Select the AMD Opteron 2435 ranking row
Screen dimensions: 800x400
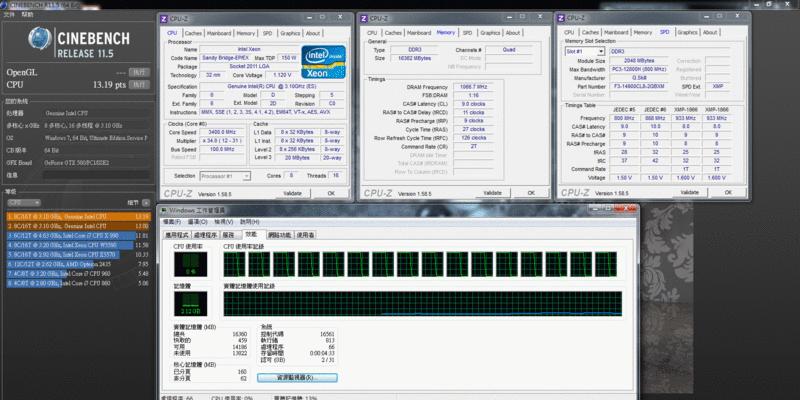point(79,264)
